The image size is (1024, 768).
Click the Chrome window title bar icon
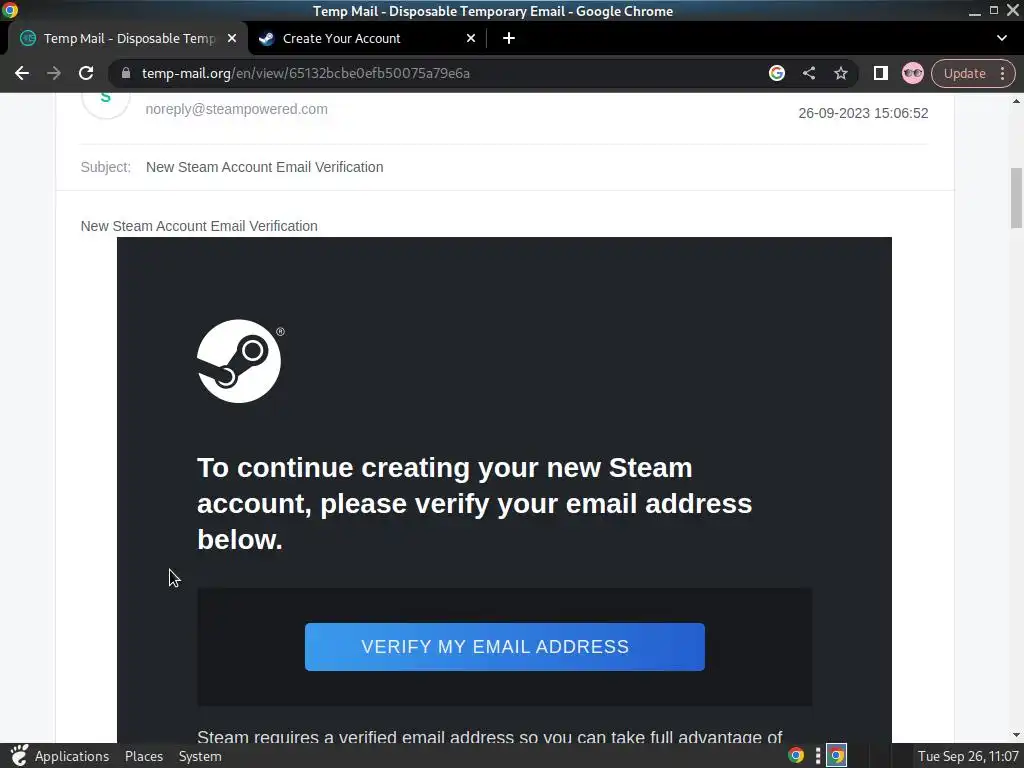point(10,10)
